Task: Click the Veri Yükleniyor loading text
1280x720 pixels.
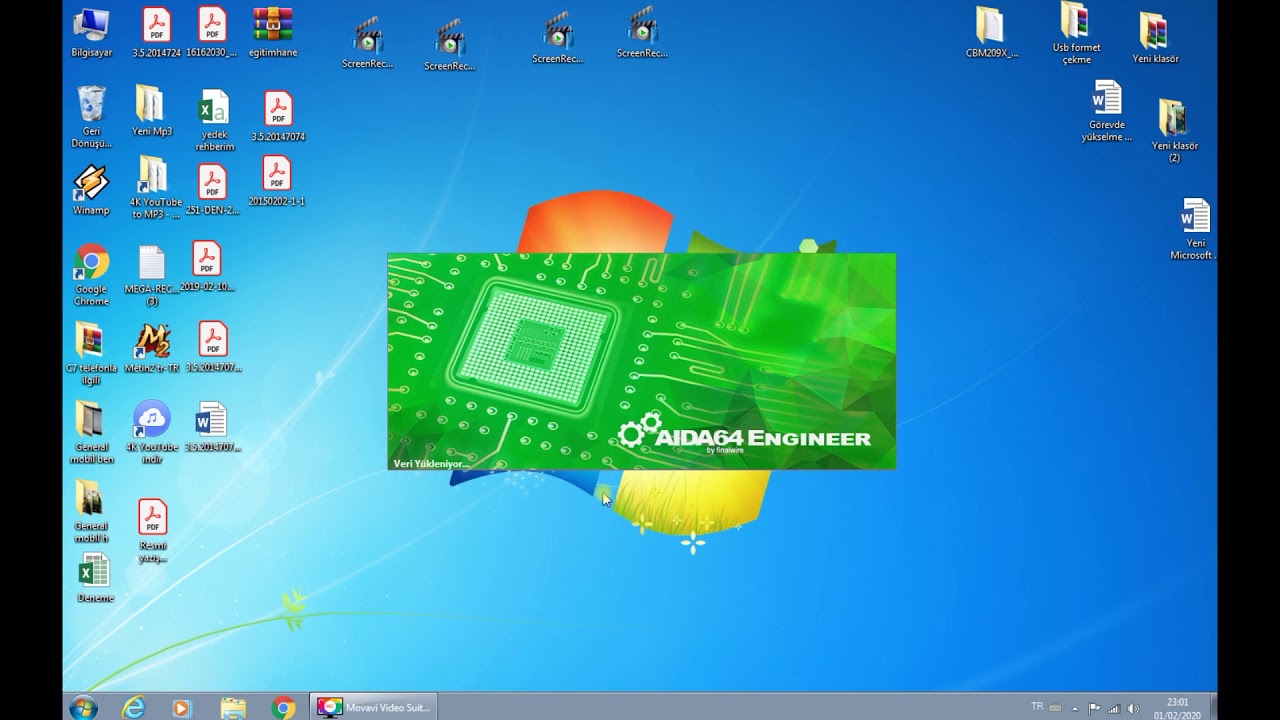Action: click(431, 464)
